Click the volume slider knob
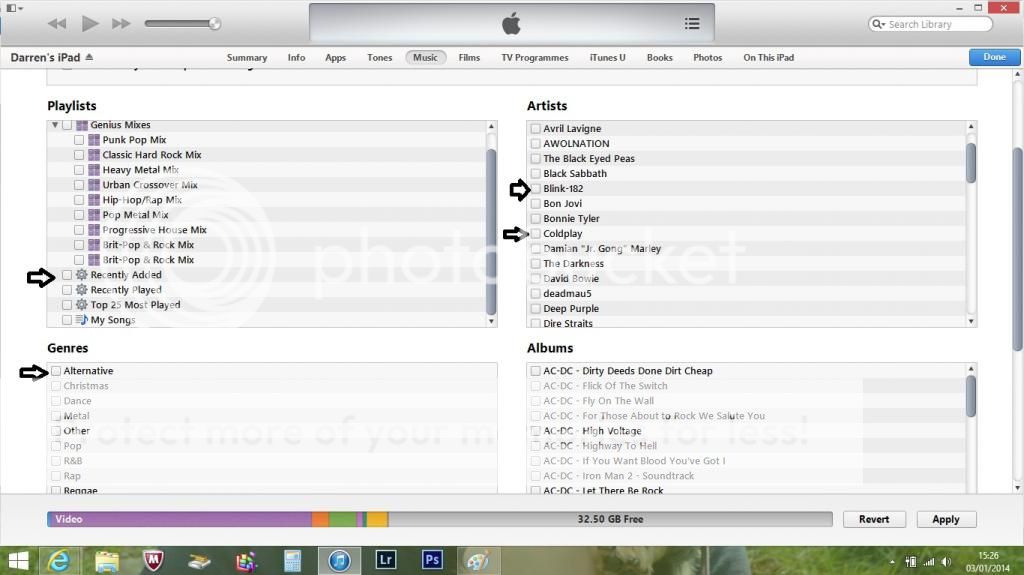 pyautogui.click(x=214, y=24)
